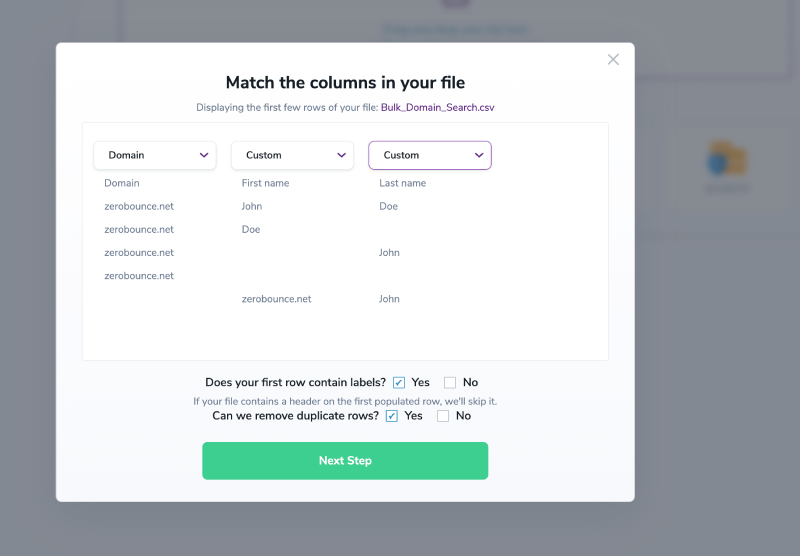Click John in the First name column
Image resolution: width=800 pixels, height=556 pixels.
tap(252, 206)
